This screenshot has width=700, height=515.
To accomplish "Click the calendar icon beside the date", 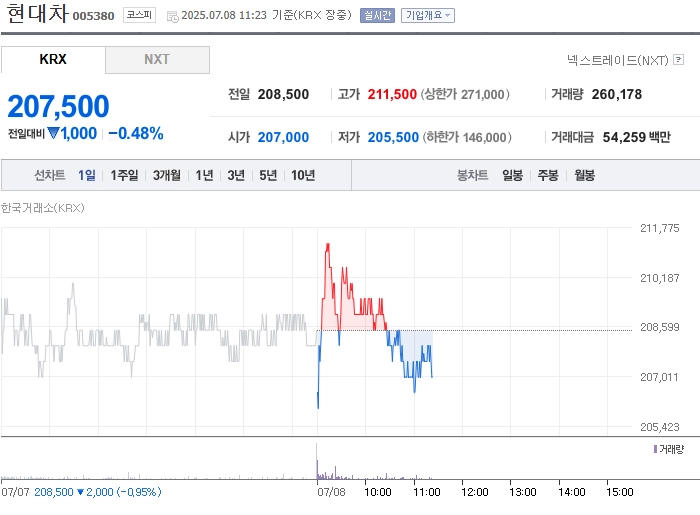I will point(172,17).
